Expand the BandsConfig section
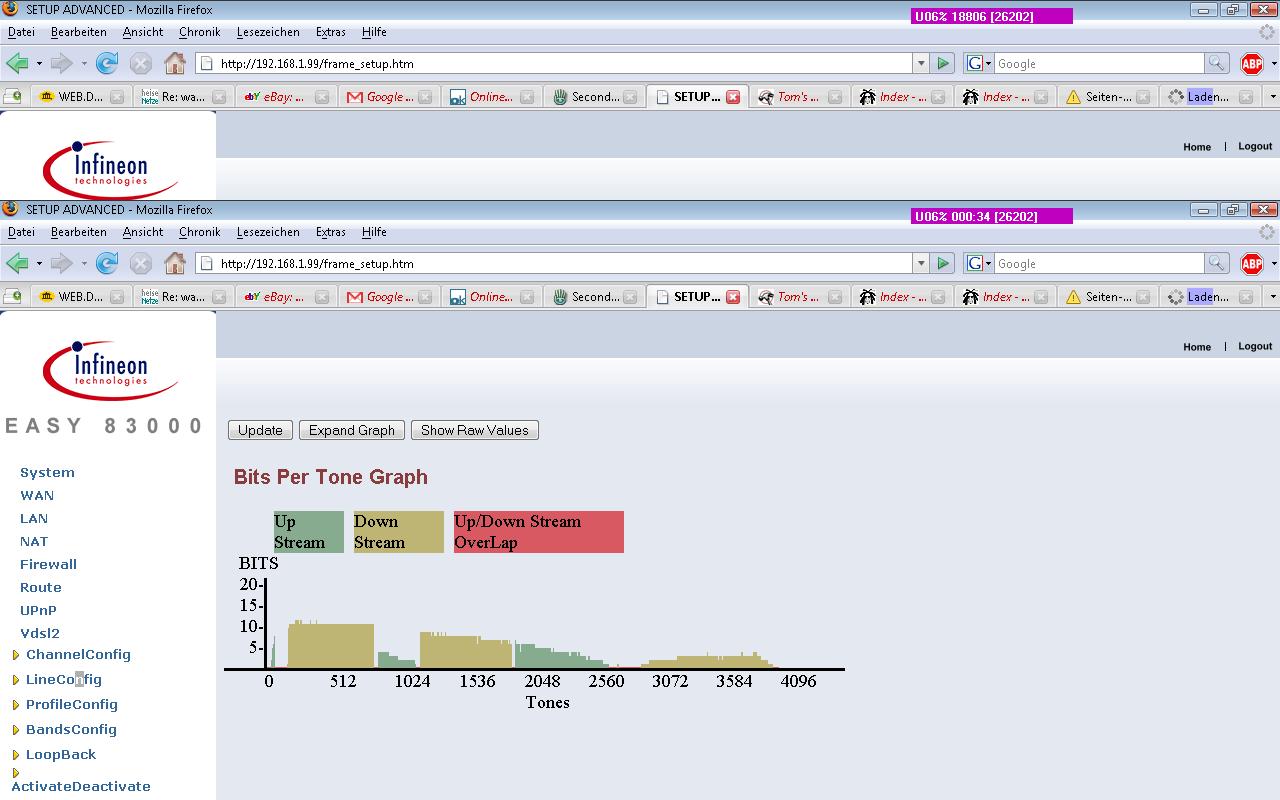 16,731
